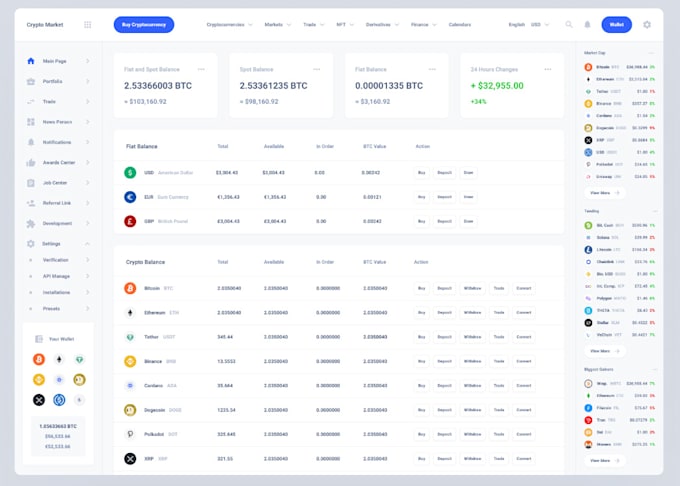Click the XRP icon in Your Wallet

[x=39, y=400]
